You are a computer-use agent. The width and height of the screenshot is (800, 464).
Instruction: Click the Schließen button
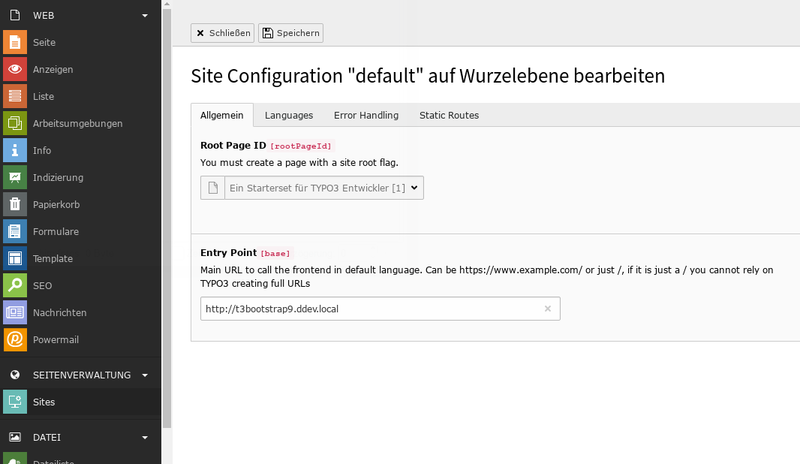(x=223, y=33)
